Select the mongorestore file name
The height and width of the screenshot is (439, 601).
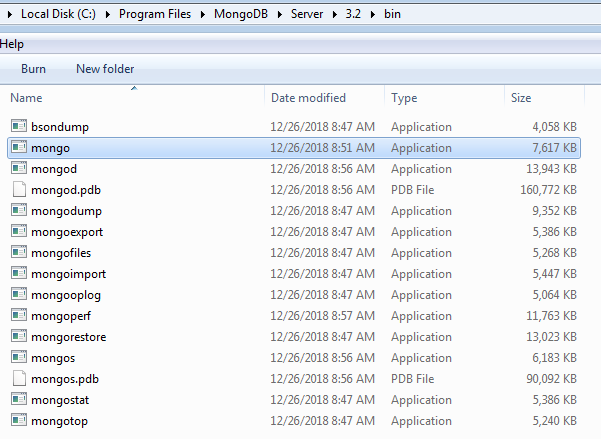pos(69,337)
